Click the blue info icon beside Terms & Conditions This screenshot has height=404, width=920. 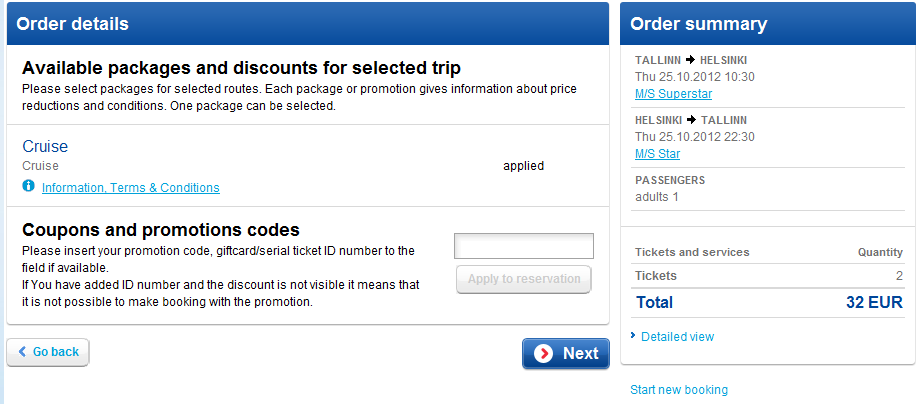coord(28,186)
